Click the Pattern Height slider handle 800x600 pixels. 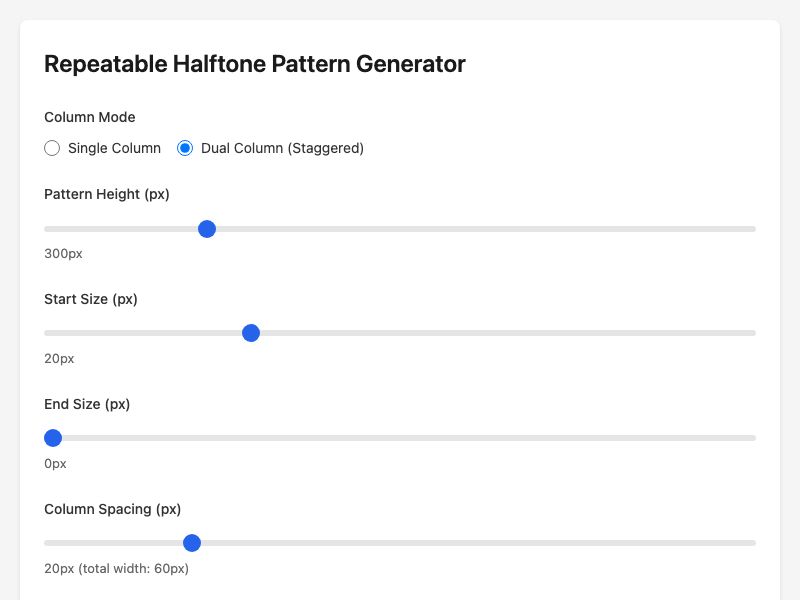click(x=206, y=228)
